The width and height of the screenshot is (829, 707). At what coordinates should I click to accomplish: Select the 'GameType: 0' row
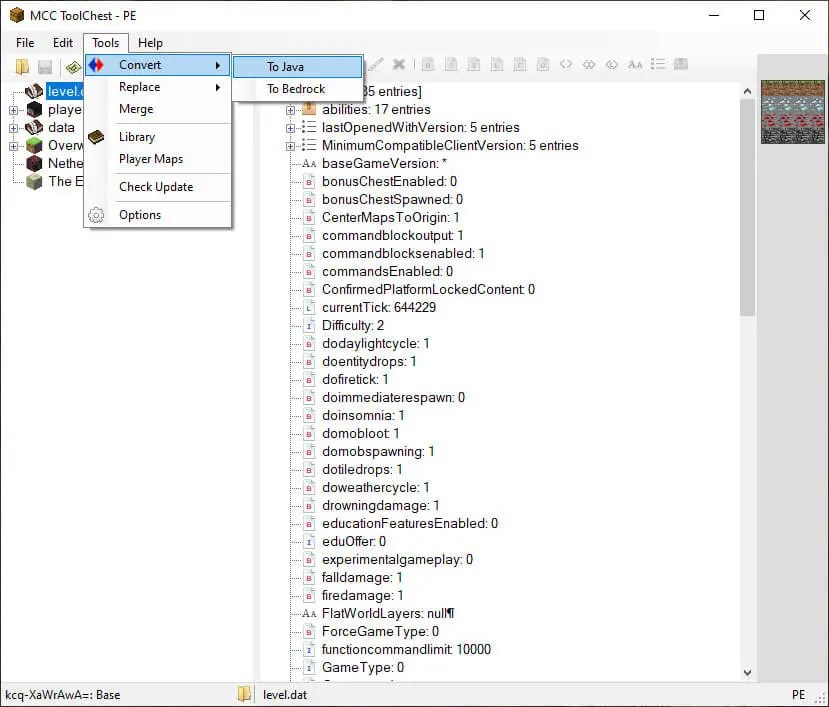(x=363, y=668)
